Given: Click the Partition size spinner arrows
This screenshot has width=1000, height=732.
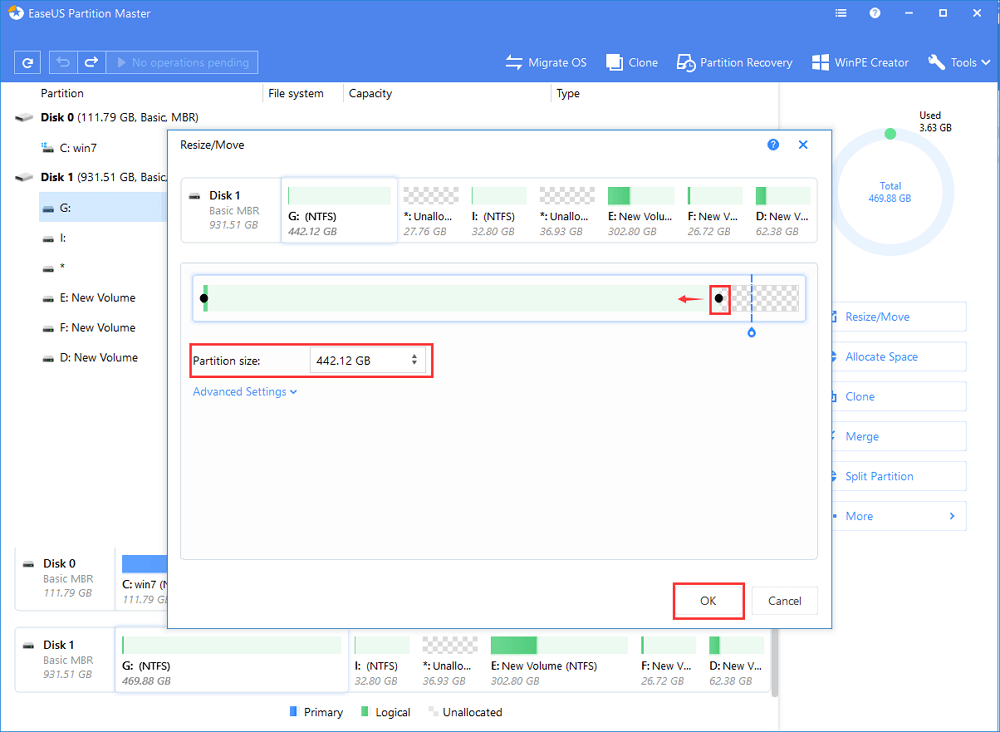Looking at the screenshot, I should point(414,360).
